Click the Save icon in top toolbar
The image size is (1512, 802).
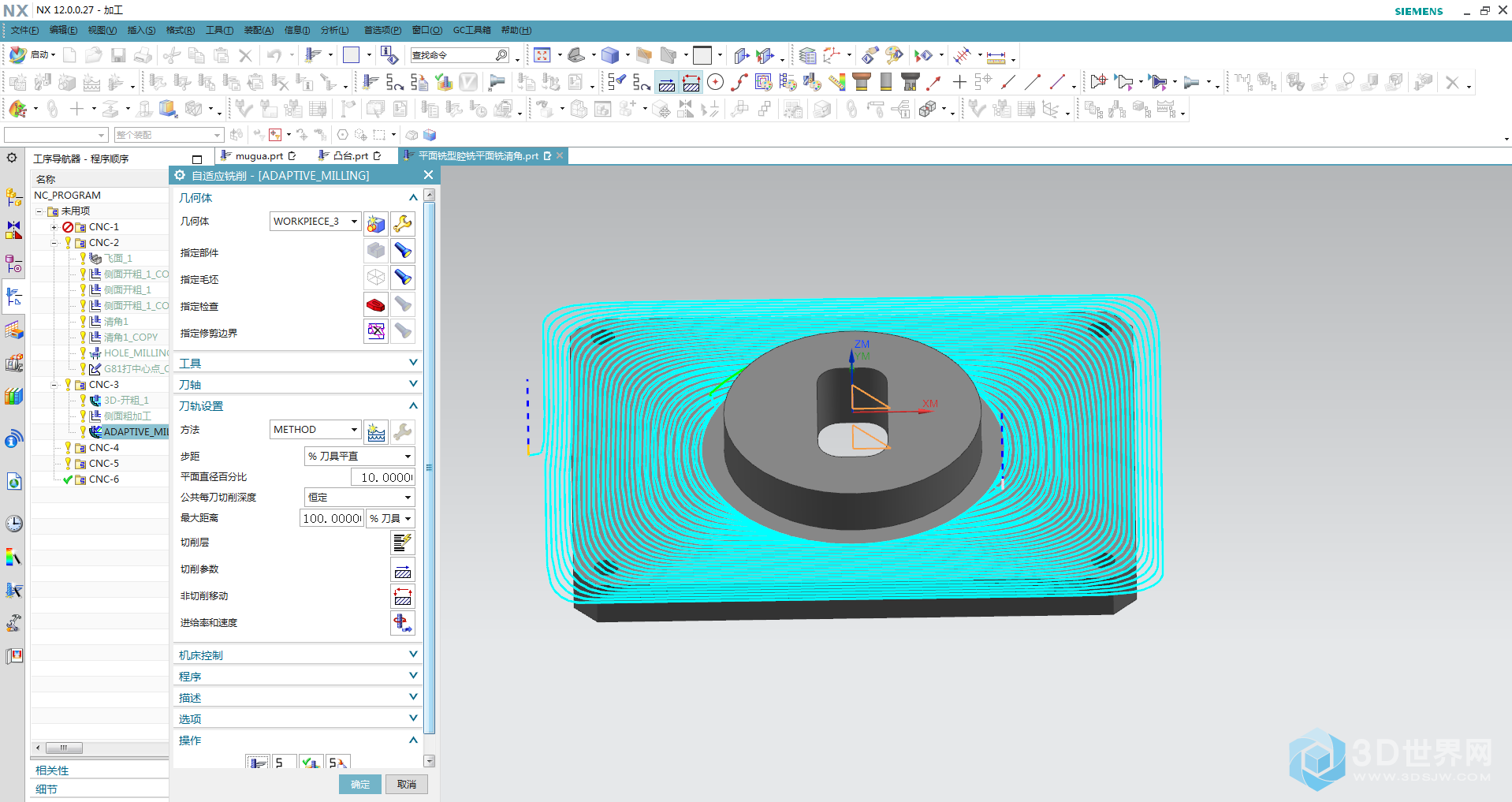point(118,55)
